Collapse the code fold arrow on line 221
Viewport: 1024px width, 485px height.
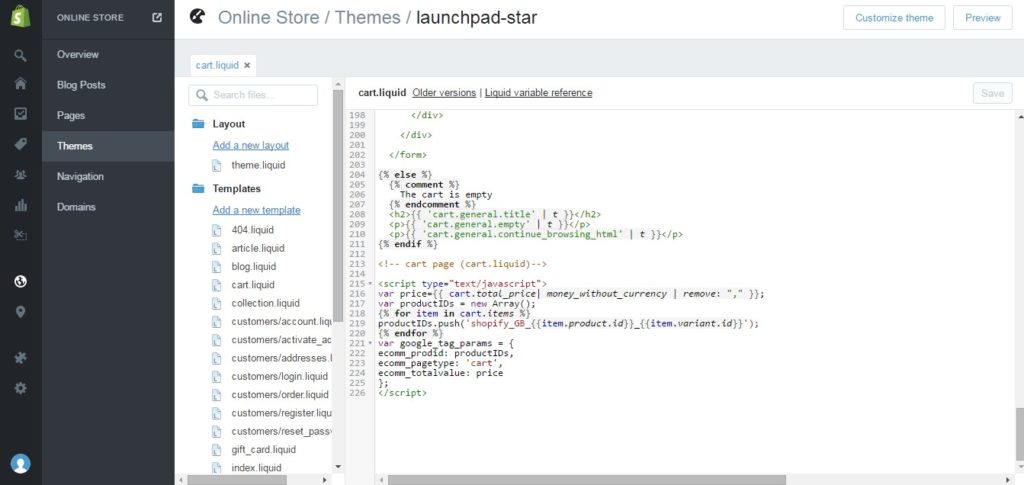pyautogui.click(x=371, y=343)
